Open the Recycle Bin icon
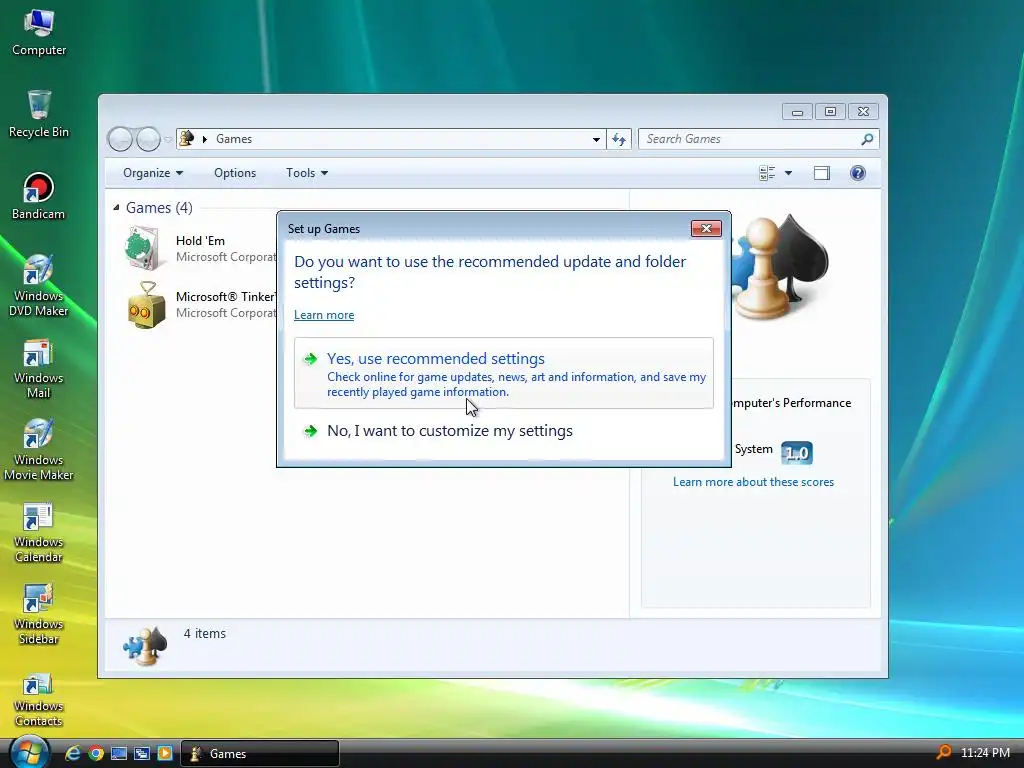Viewport: 1024px width, 768px height. [39, 114]
